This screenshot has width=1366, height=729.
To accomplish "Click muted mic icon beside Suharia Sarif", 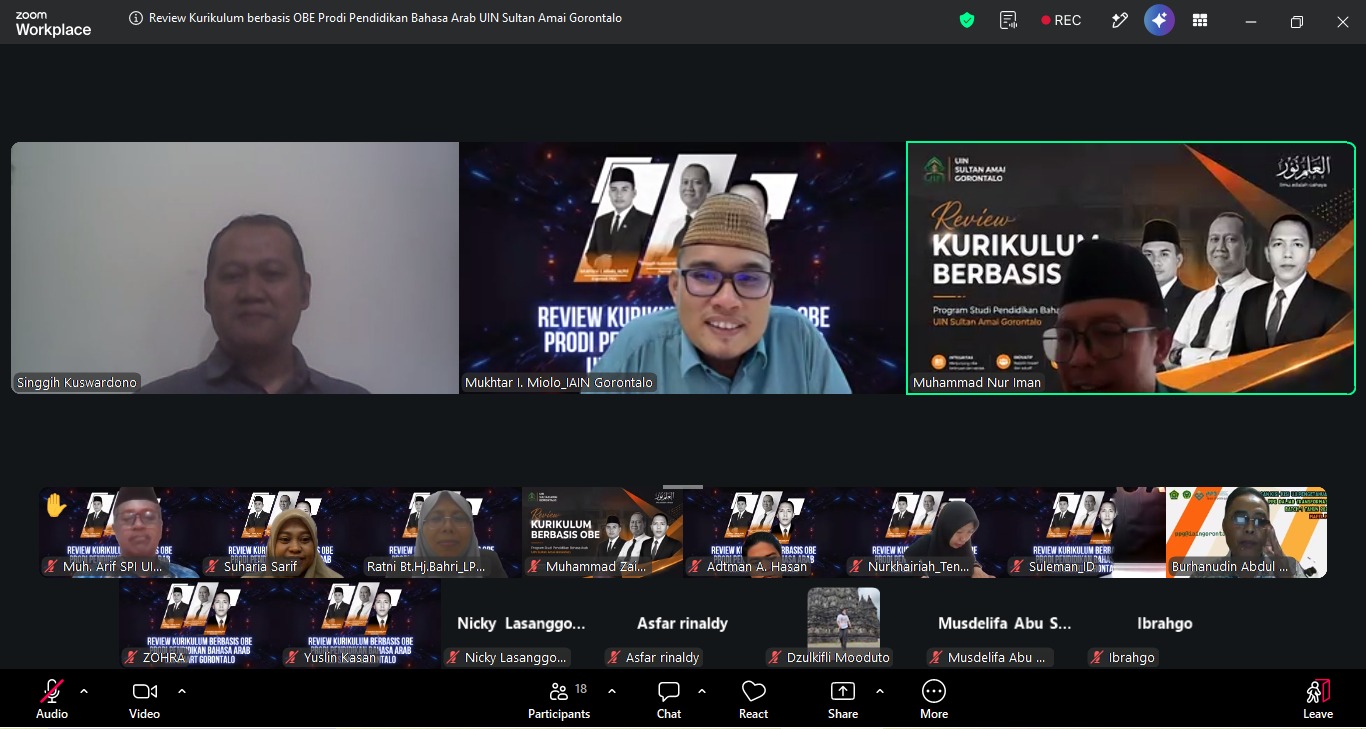I will [213, 567].
